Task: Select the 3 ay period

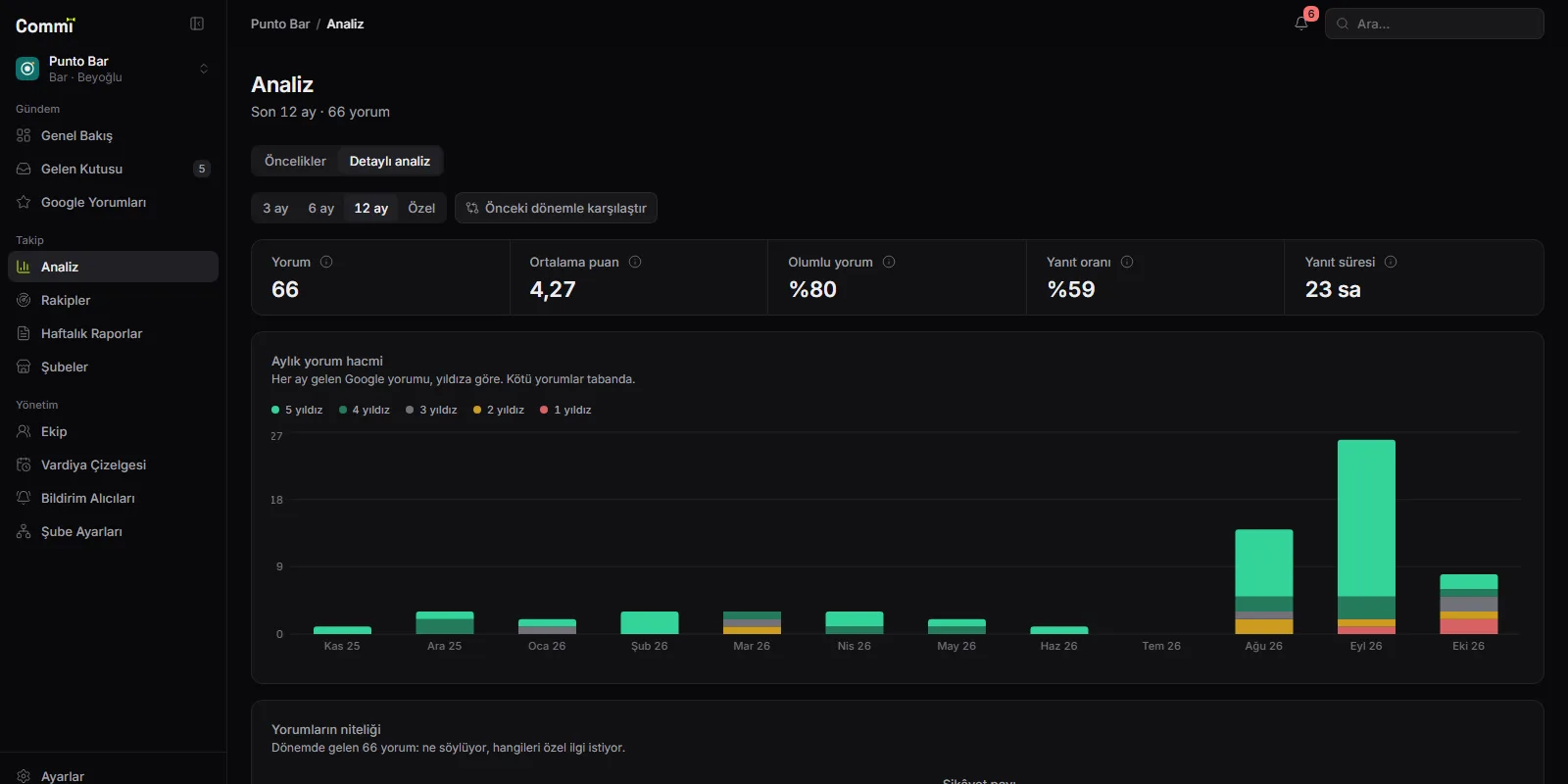Action: [x=275, y=208]
